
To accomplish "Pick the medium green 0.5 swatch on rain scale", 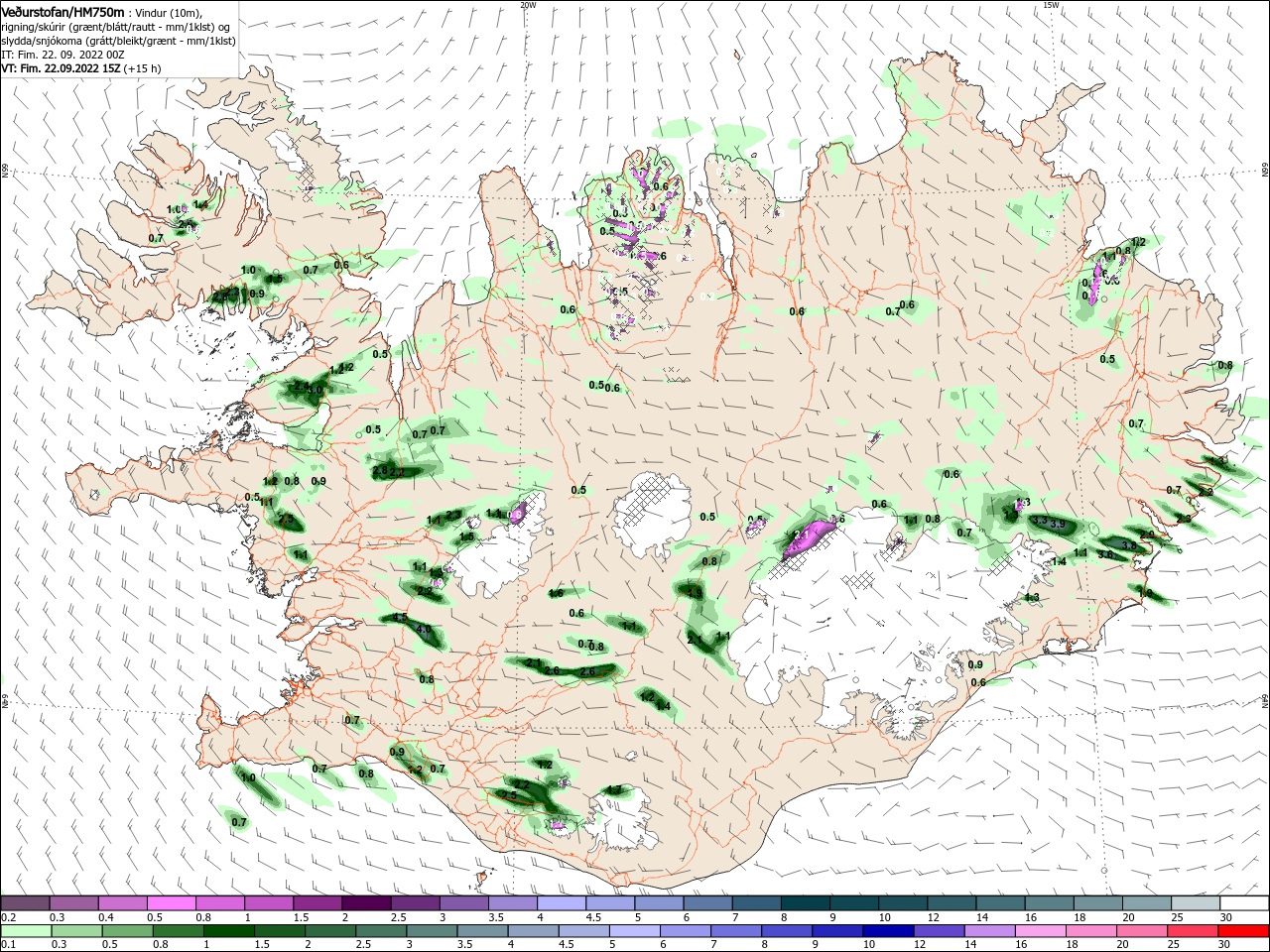I will (x=127, y=931).
